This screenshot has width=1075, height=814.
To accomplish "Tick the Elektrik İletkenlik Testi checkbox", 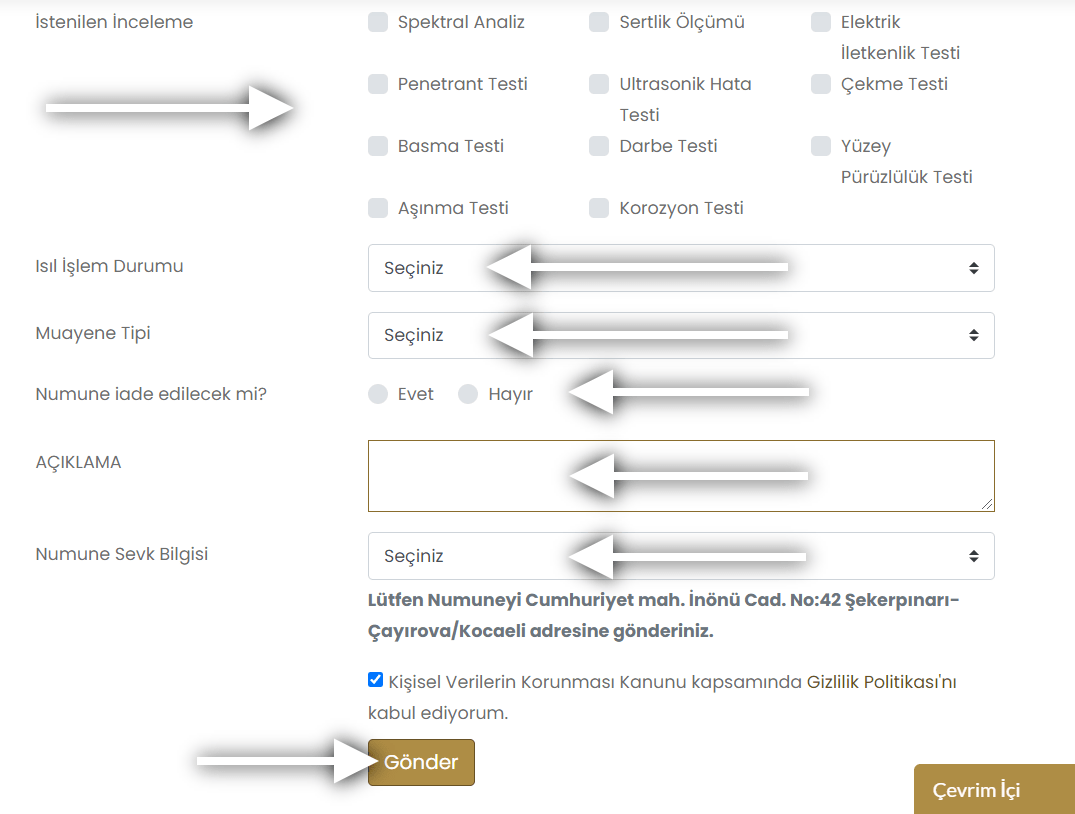I will [821, 22].
